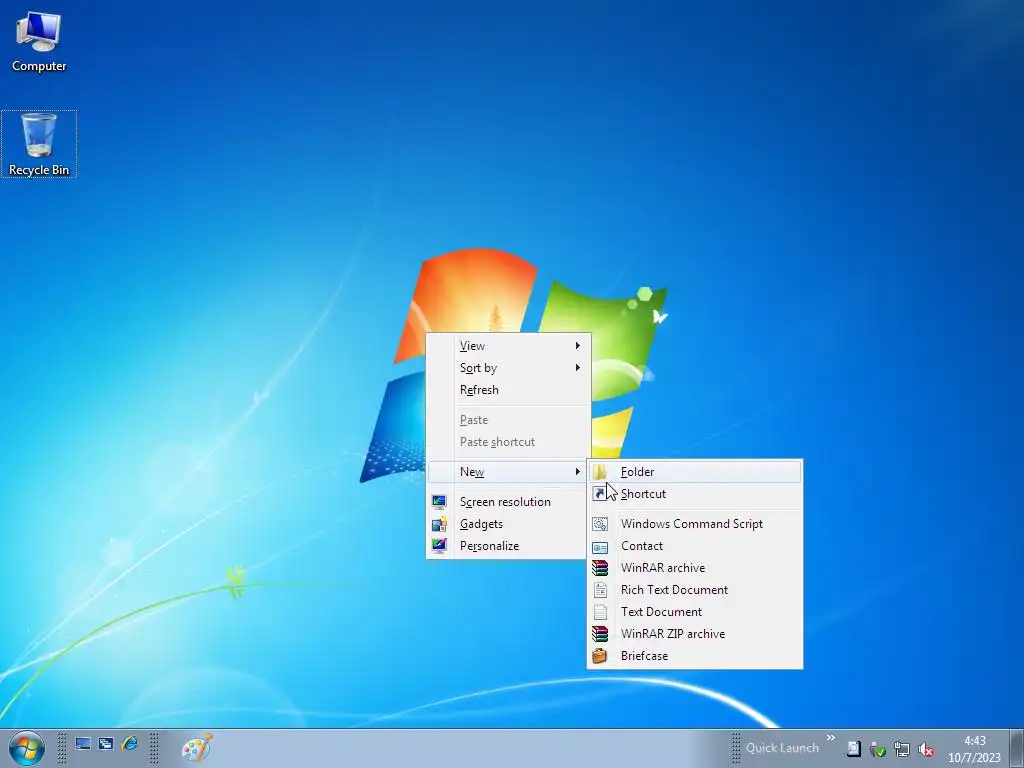This screenshot has width=1024, height=768.
Task: Open the Windows Start orb
Action: pos(27,748)
